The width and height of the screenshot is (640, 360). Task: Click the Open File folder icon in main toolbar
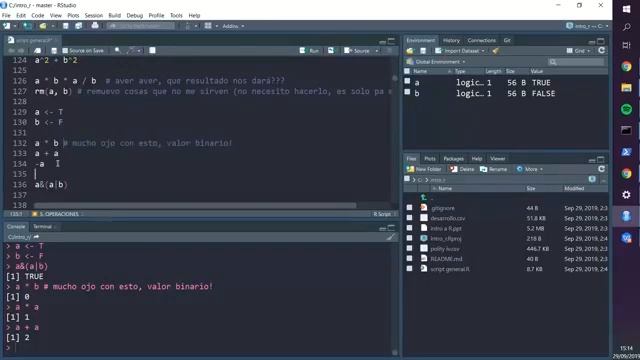pyautogui.click(x=42, y=26)
